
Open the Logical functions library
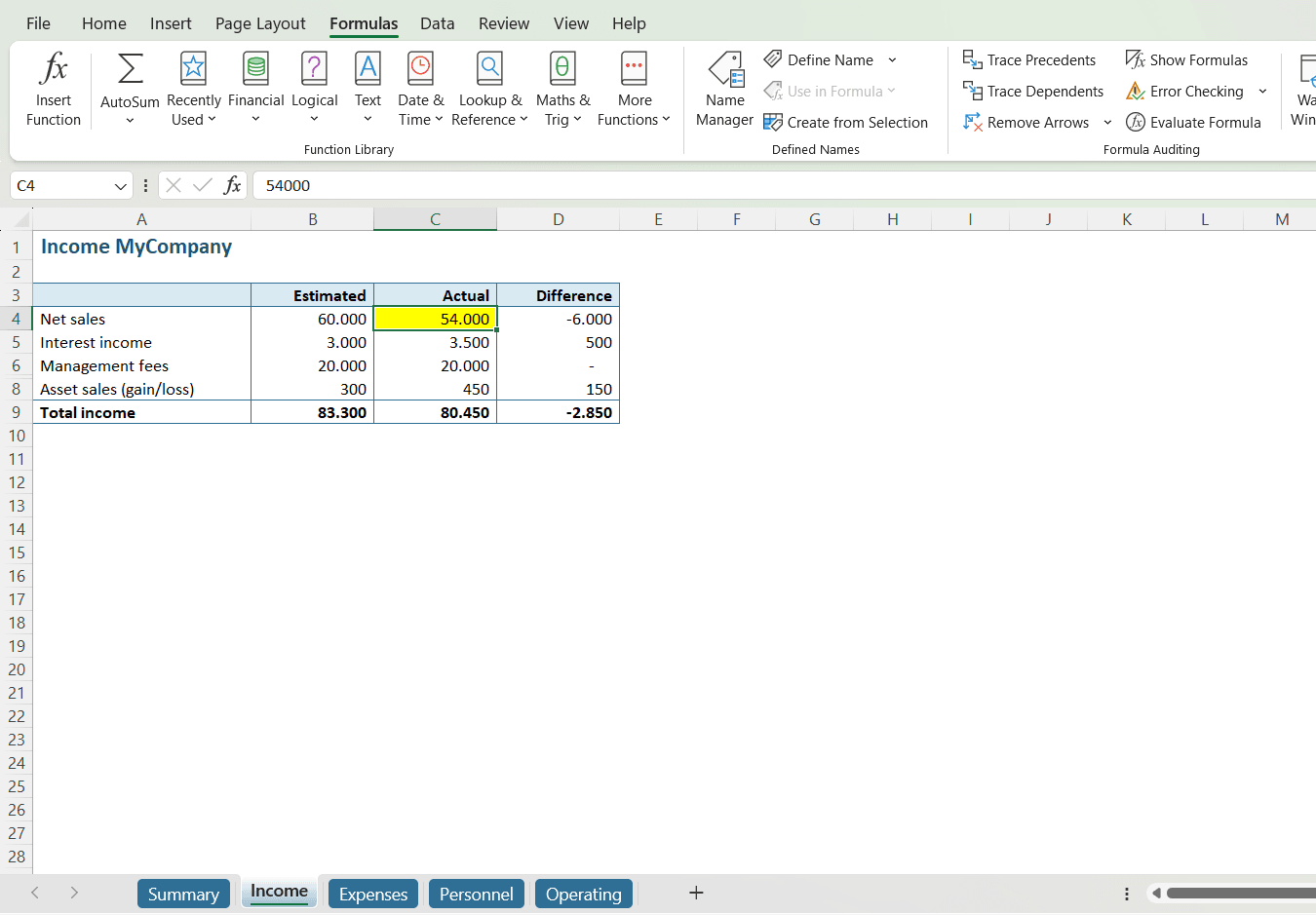314,90
